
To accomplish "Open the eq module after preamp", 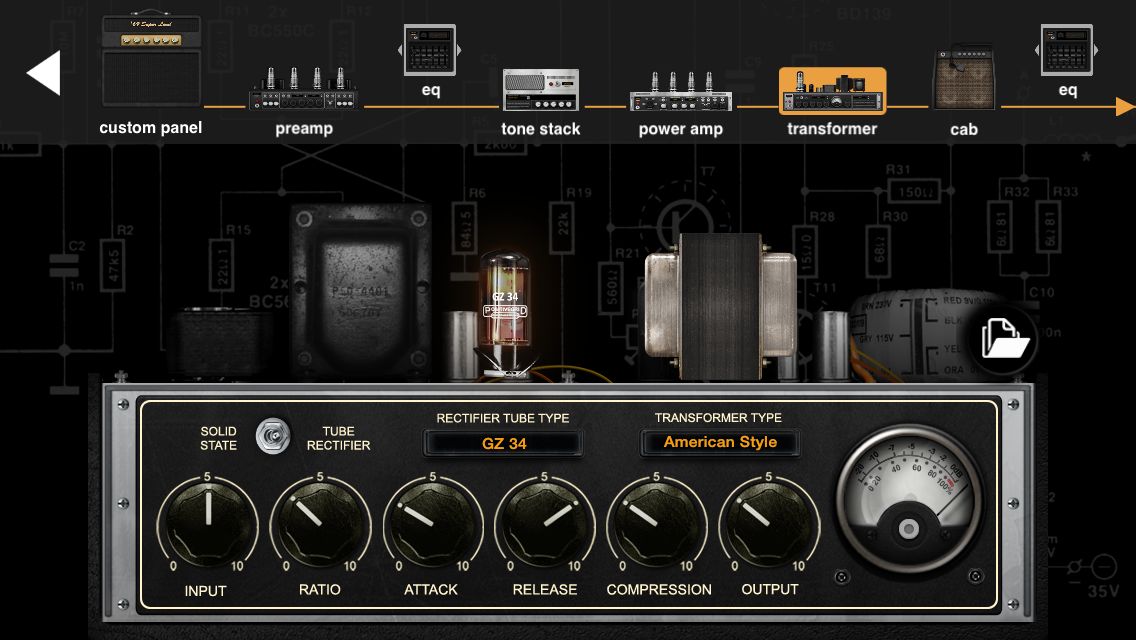I will coord(430,51).
